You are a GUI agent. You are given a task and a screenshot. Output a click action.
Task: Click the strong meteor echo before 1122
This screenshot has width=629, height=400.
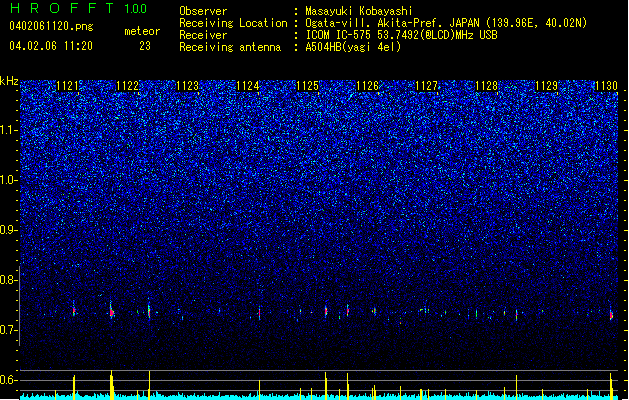pos(112,311)
